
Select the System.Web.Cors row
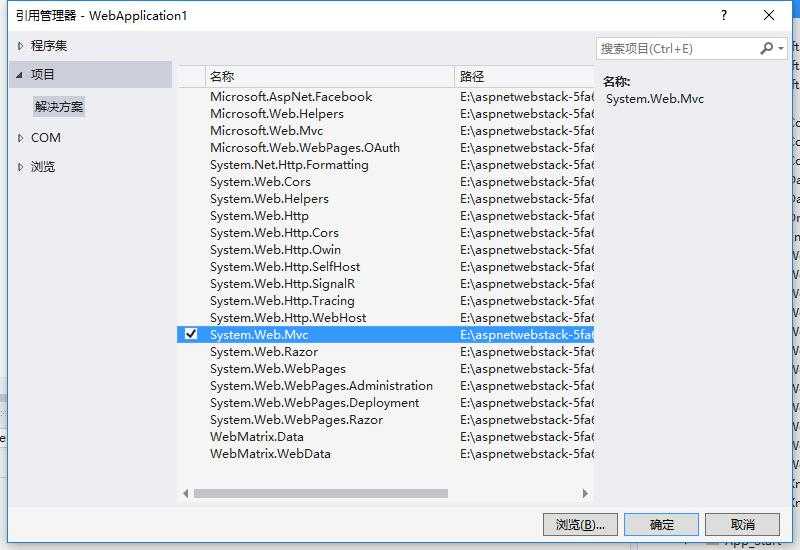pos(385,182)
